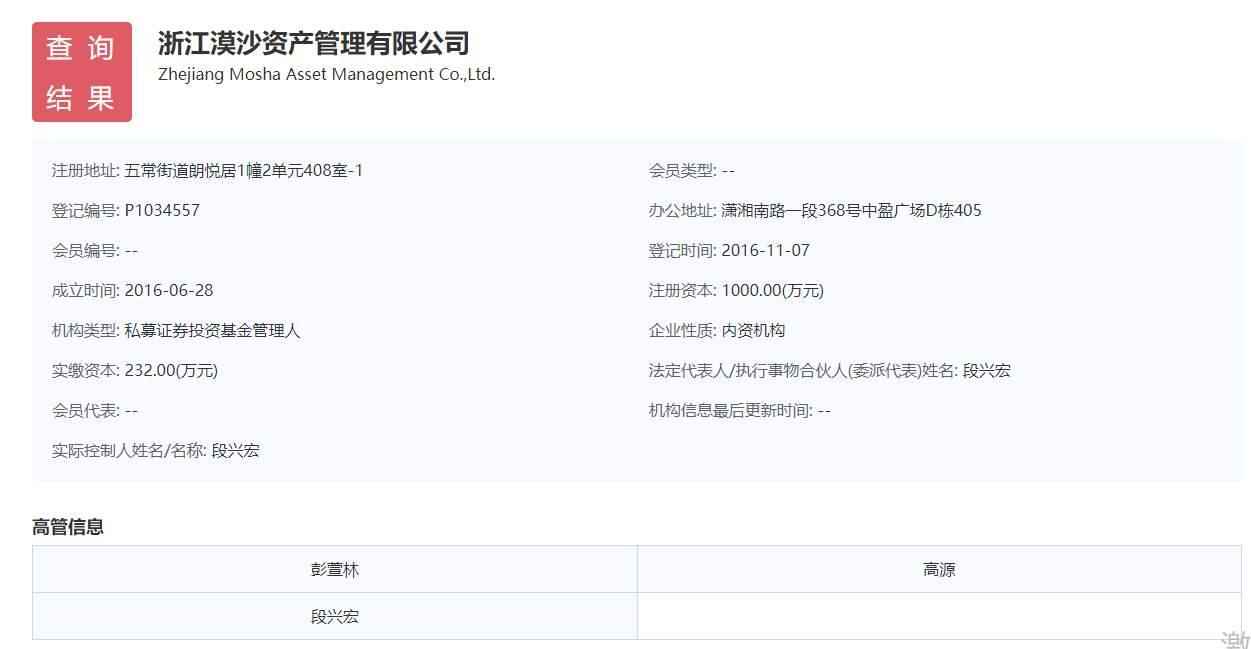Click the 机构信息最后更新时间 field label

click(x=730, y=411)
